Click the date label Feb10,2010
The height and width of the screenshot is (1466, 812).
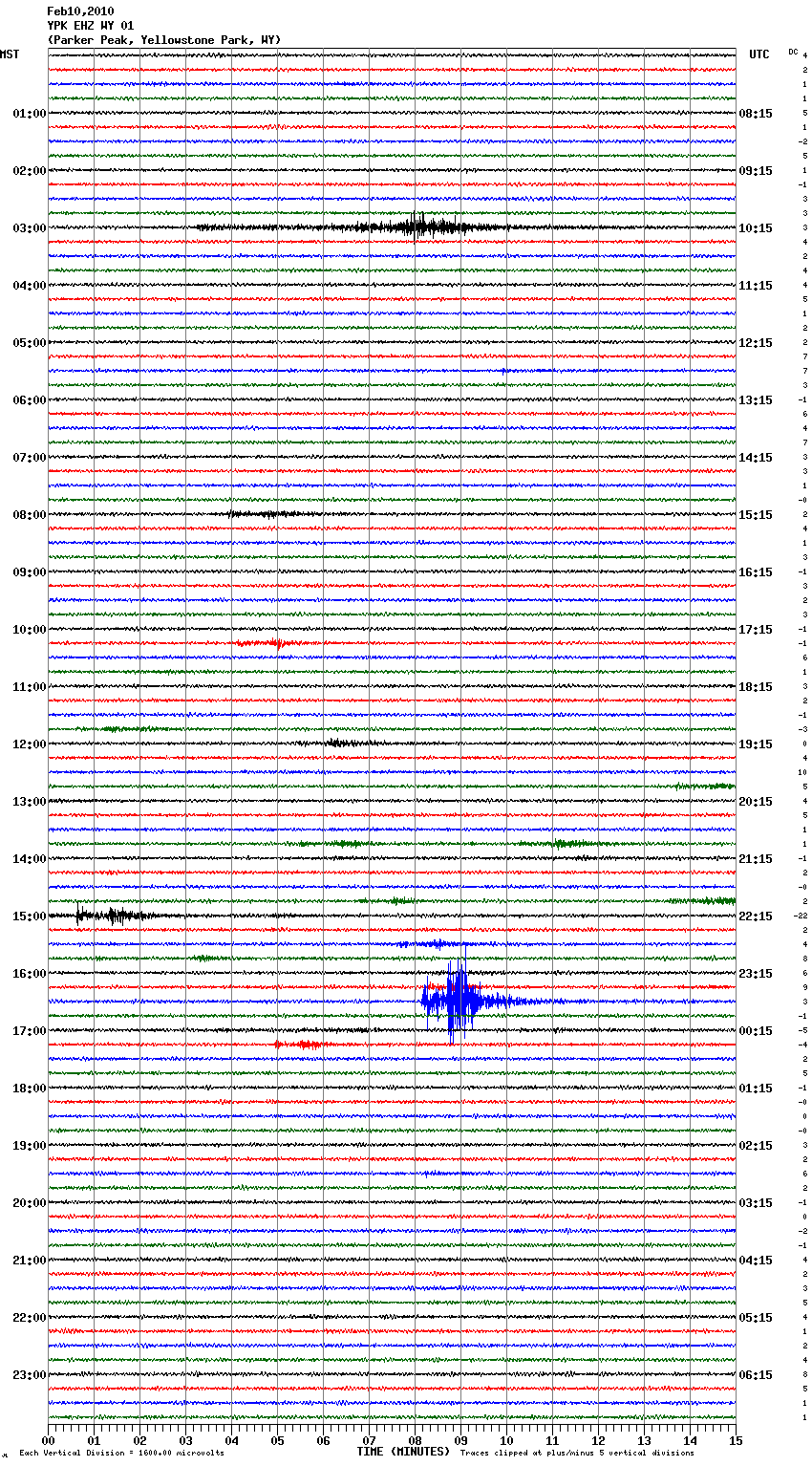(x=80, y=11)
